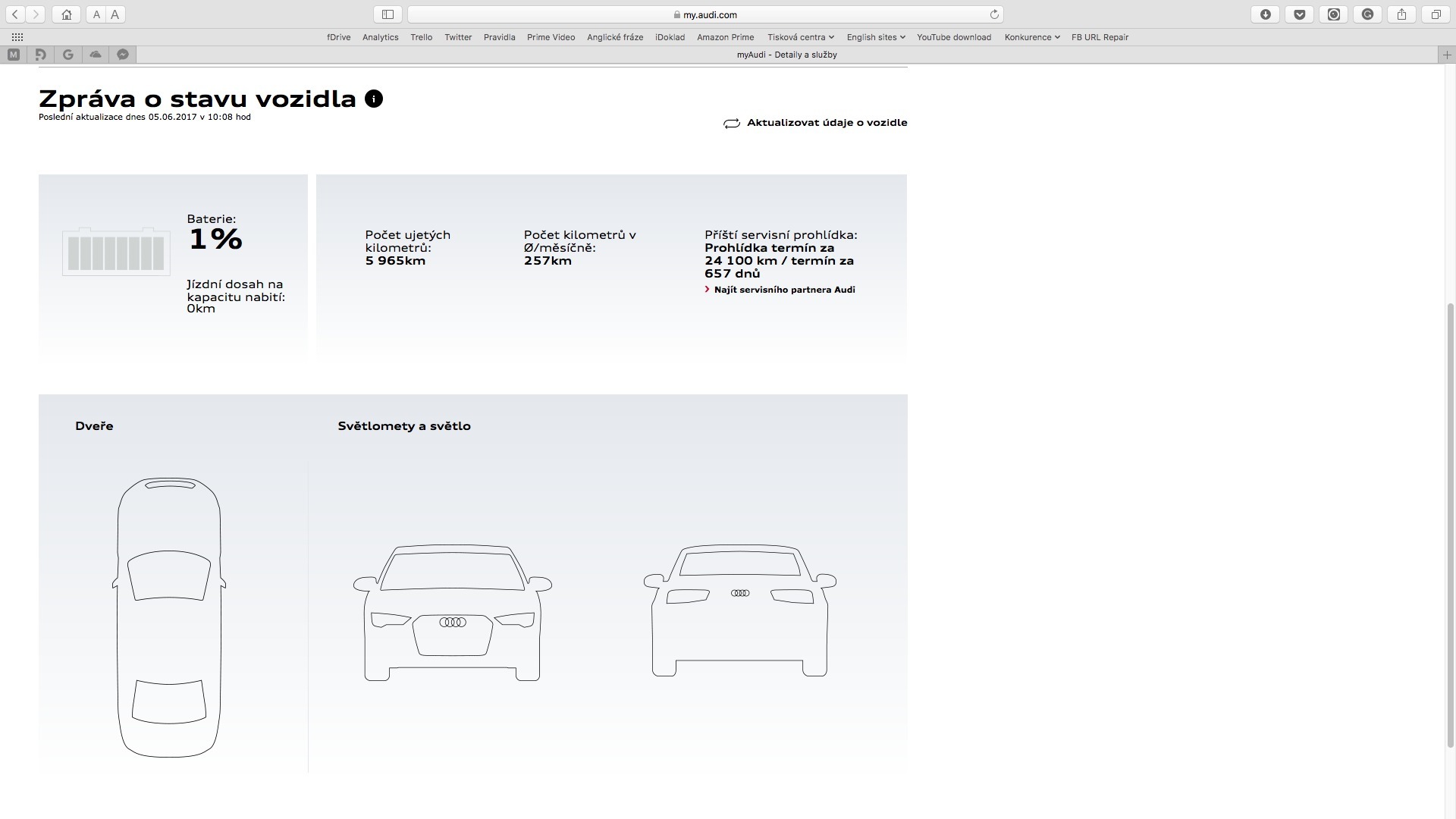Click the vehicle status info icon
This screenshot has height=819, width=1456.
point(374,99)
